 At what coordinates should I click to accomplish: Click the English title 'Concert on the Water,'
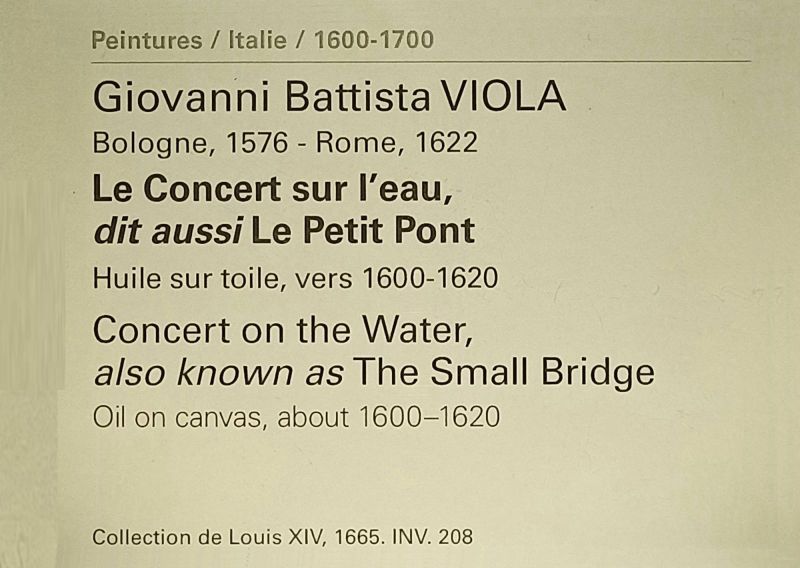click(x=283, y=330)
